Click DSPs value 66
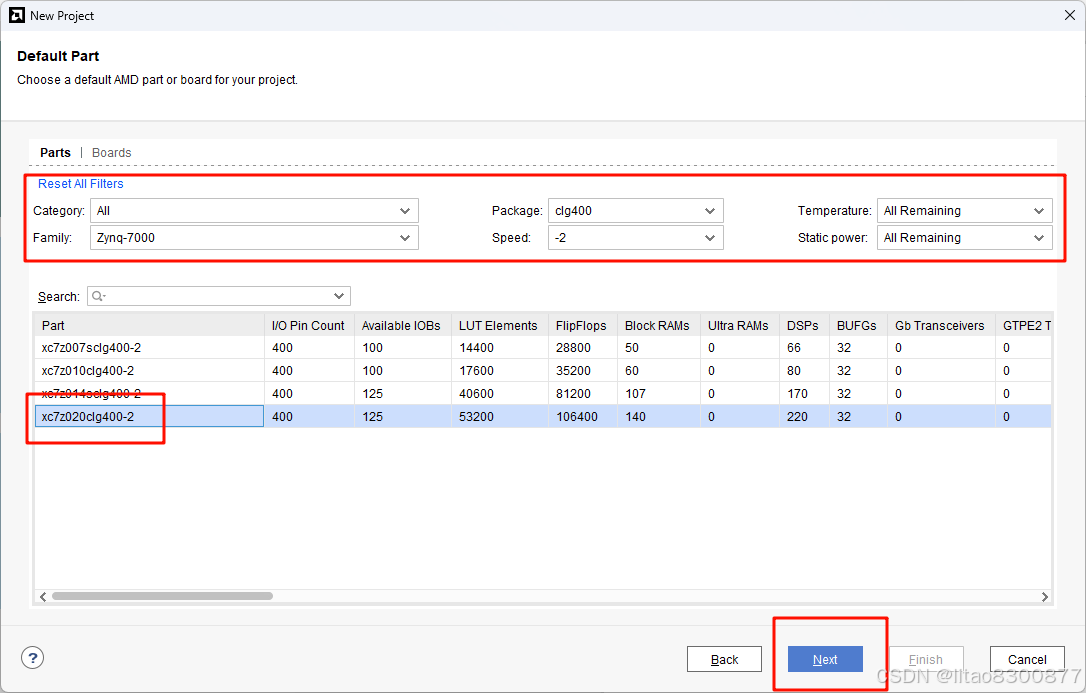The image size is (1086, 693). tap(794, 348)
